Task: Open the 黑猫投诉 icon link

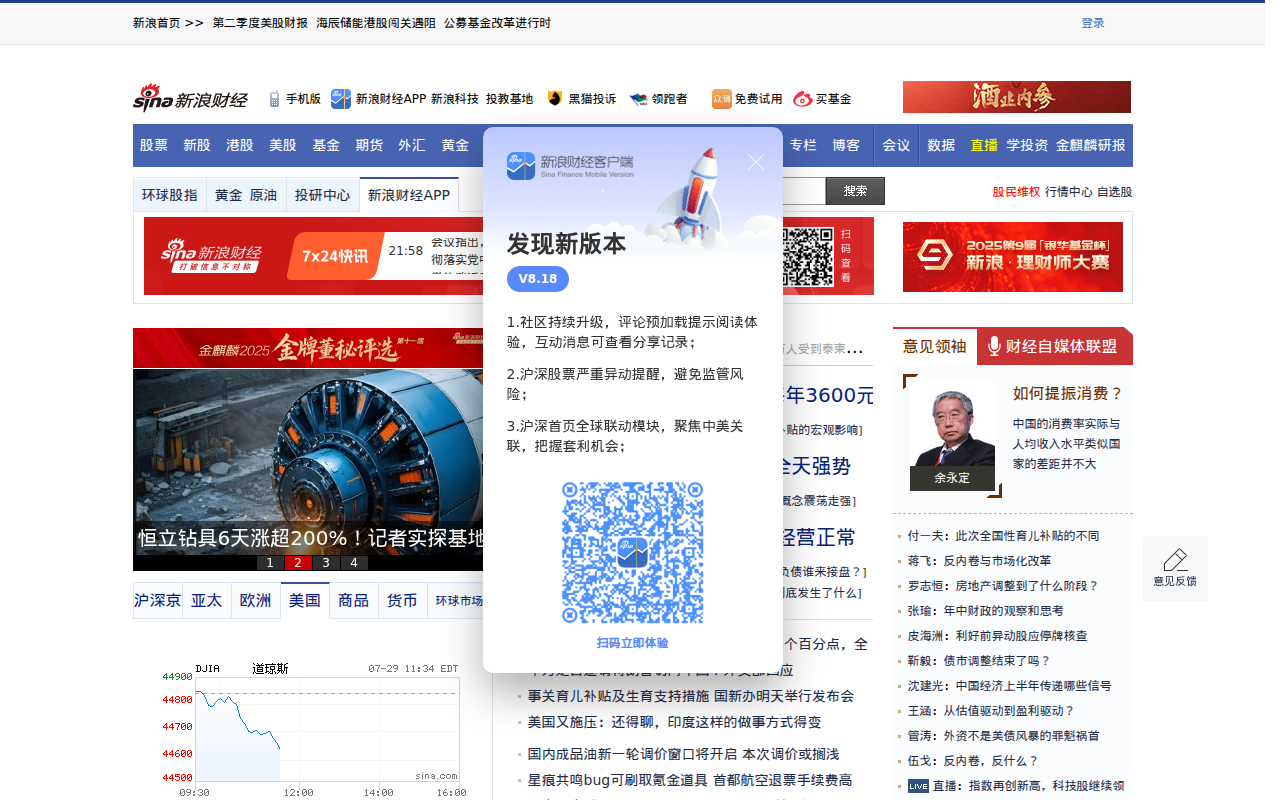Action: pyautogui.click(x=555, y=98)
